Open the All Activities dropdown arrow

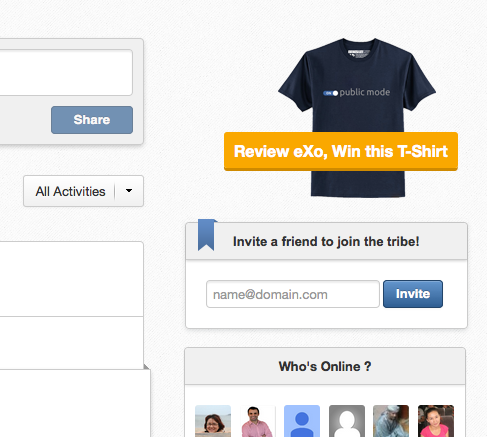click(129, 191)
